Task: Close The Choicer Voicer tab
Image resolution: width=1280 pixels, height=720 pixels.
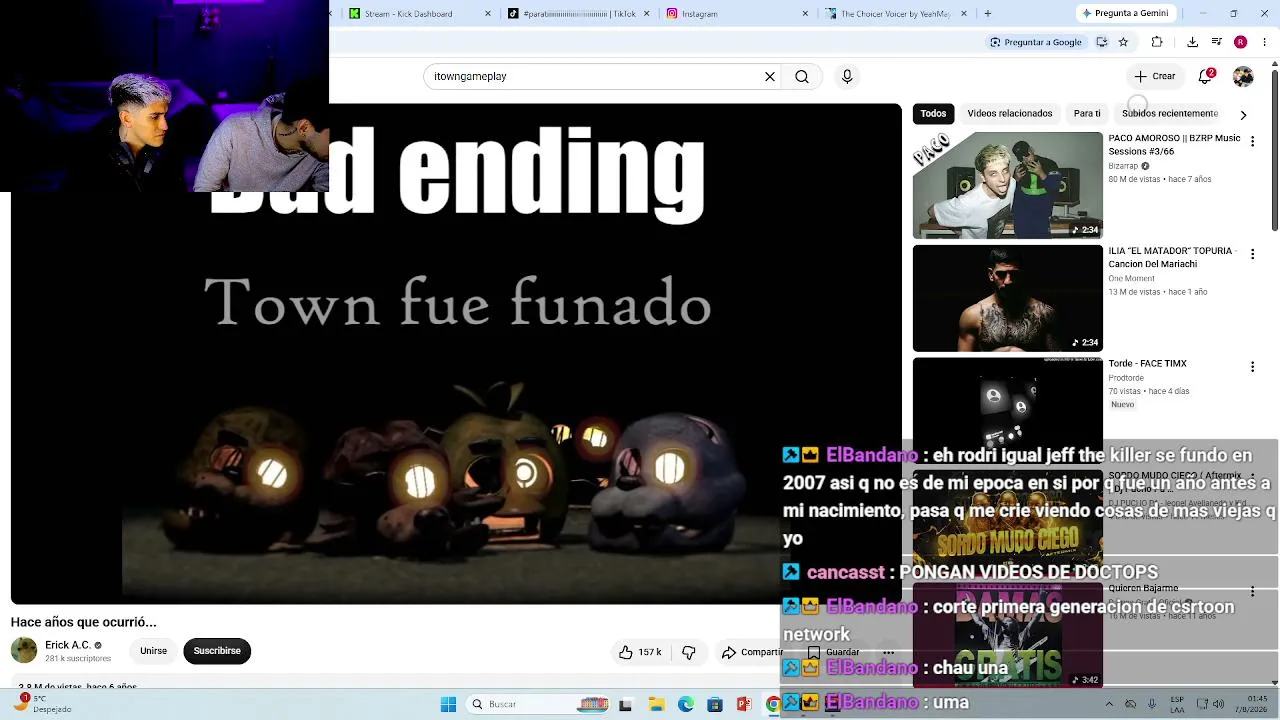Action: coord(964,14)
